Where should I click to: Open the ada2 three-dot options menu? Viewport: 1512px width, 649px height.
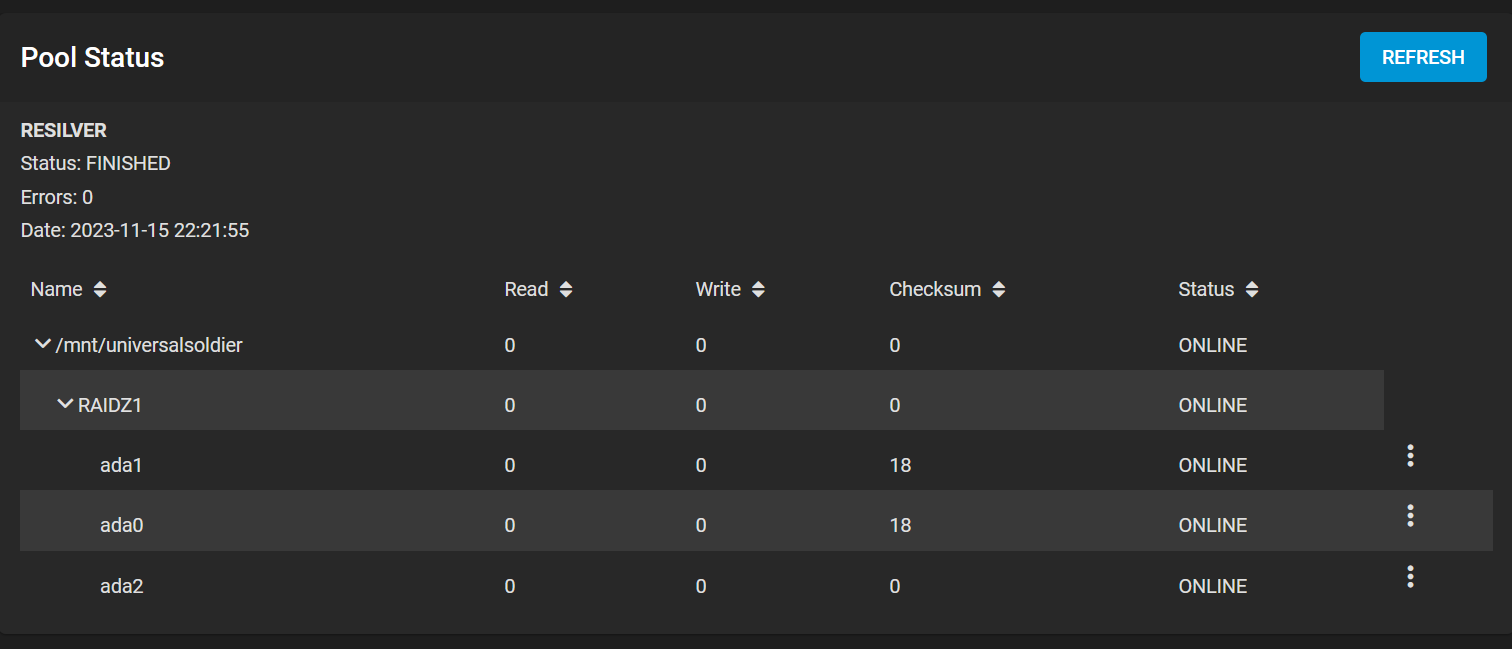coord(1410,577)
